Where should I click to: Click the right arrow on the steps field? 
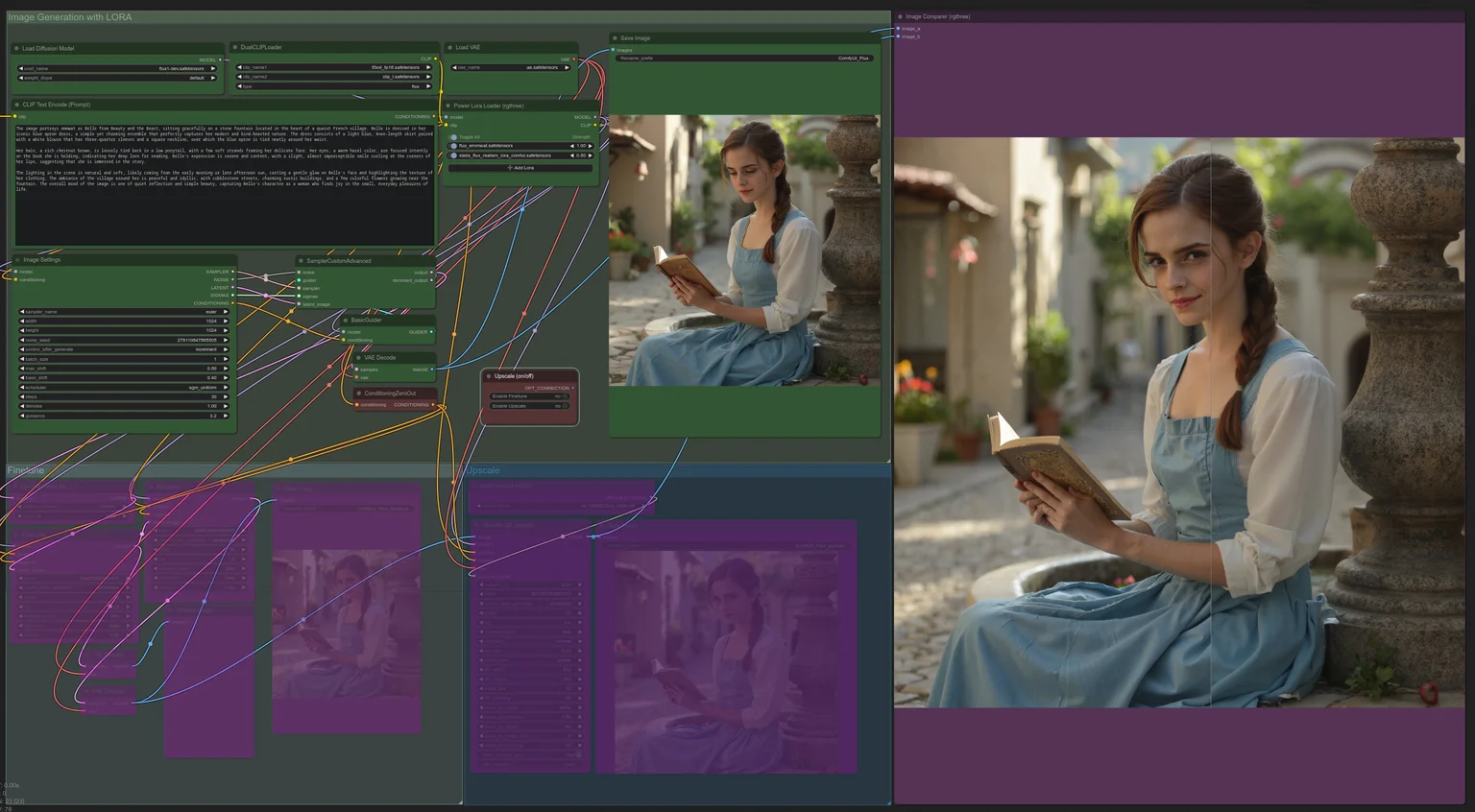pos(226,396)
